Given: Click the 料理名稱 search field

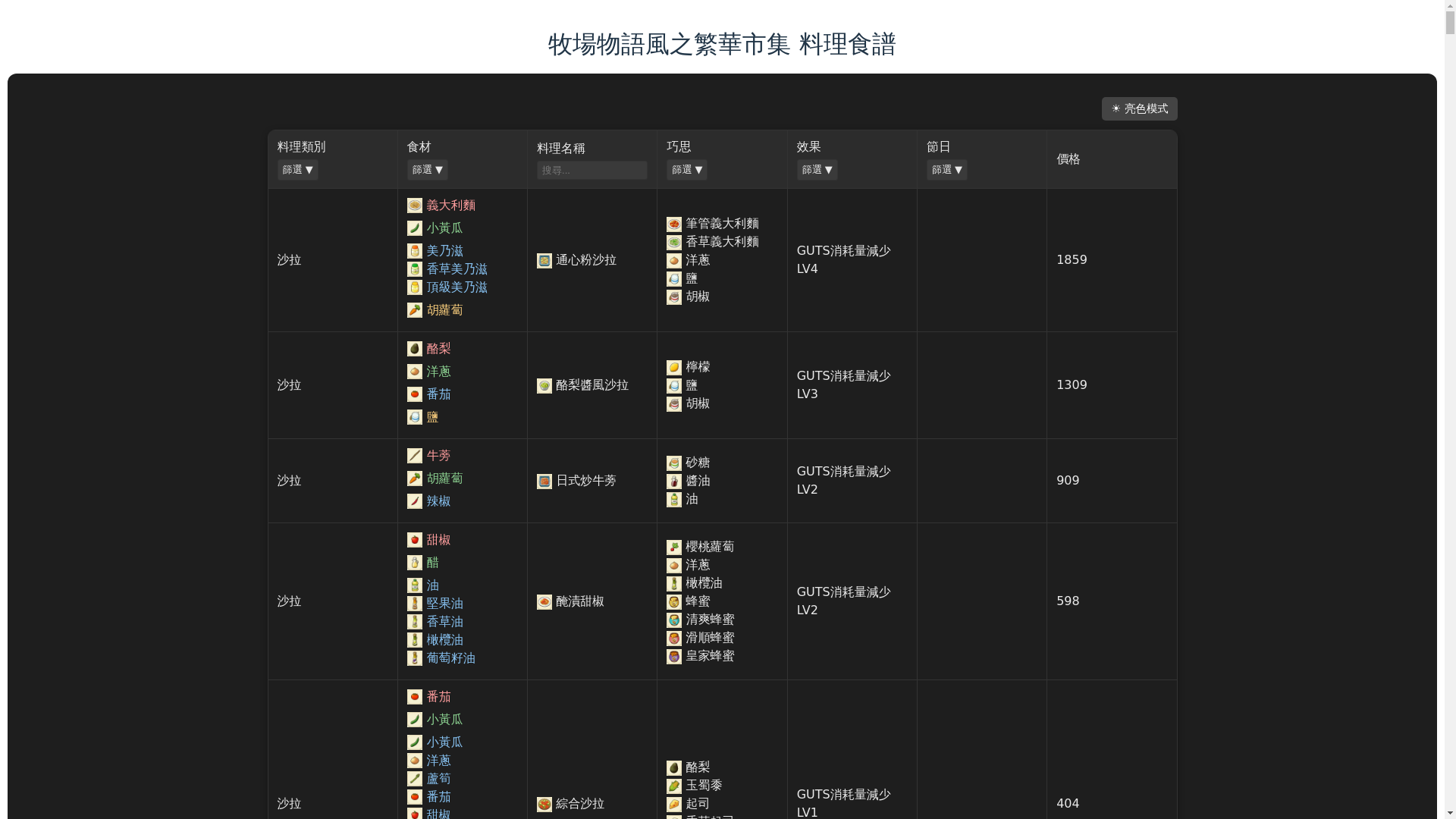Looking at the screenshot, I should (591, 171).
